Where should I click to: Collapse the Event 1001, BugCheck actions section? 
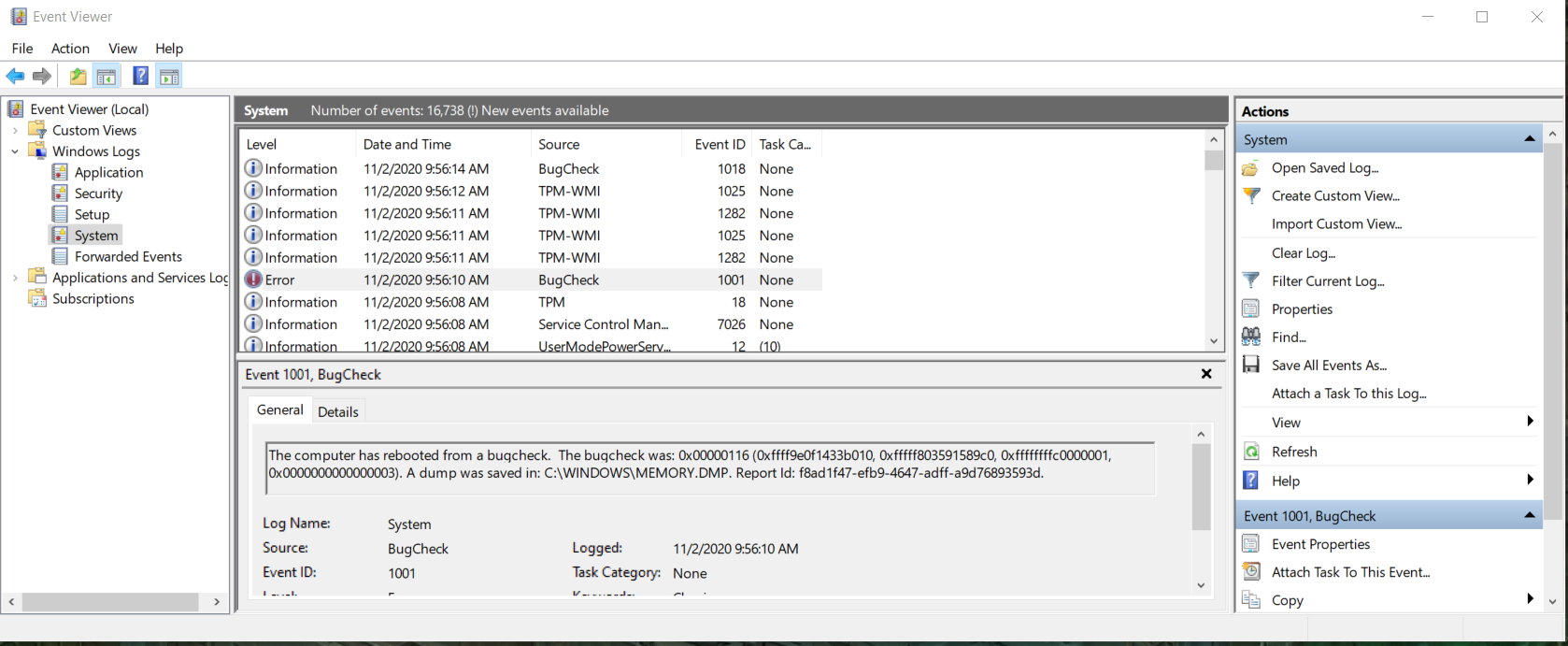1530,515
